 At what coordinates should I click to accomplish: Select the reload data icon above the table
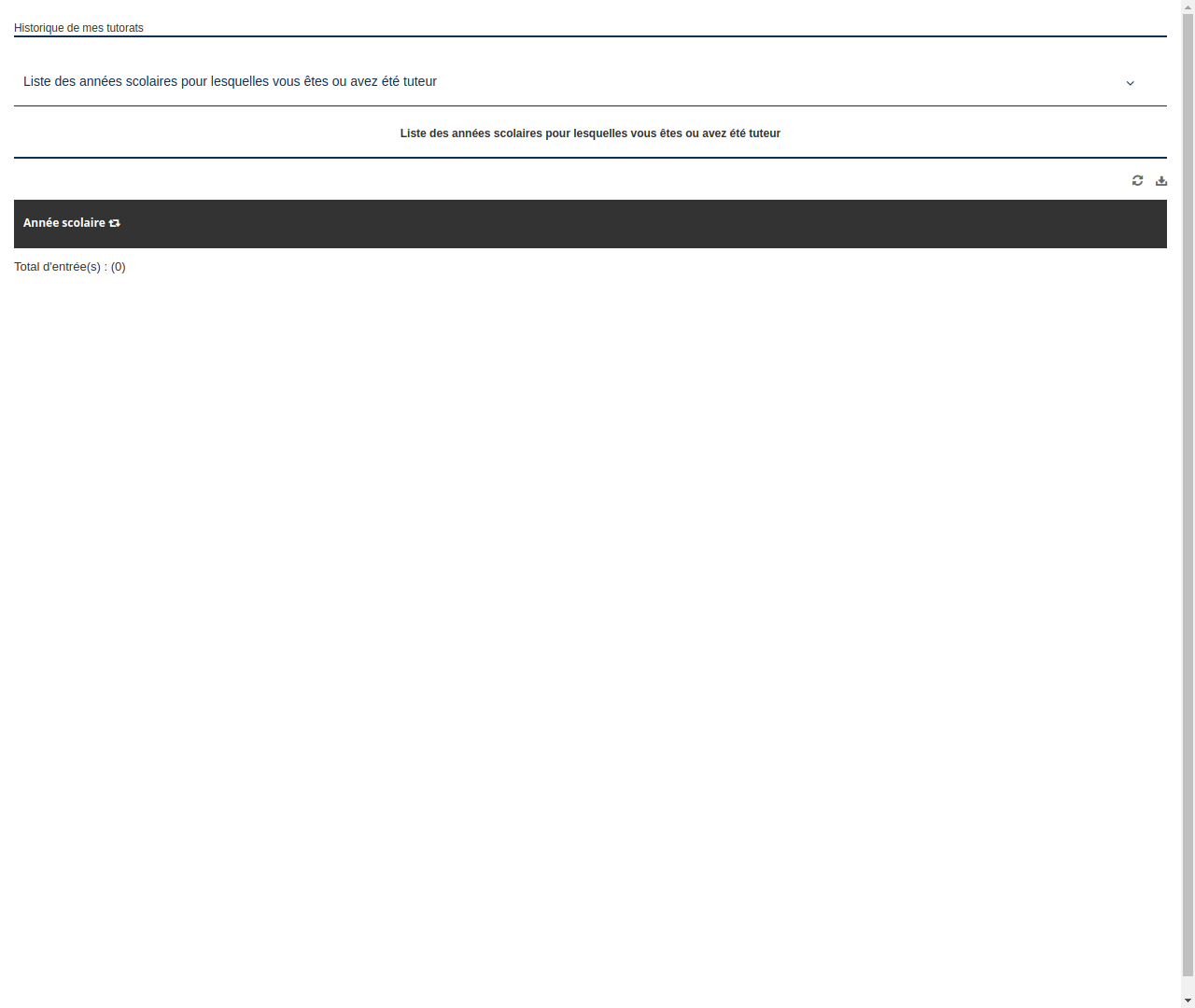click(1137, 180)
